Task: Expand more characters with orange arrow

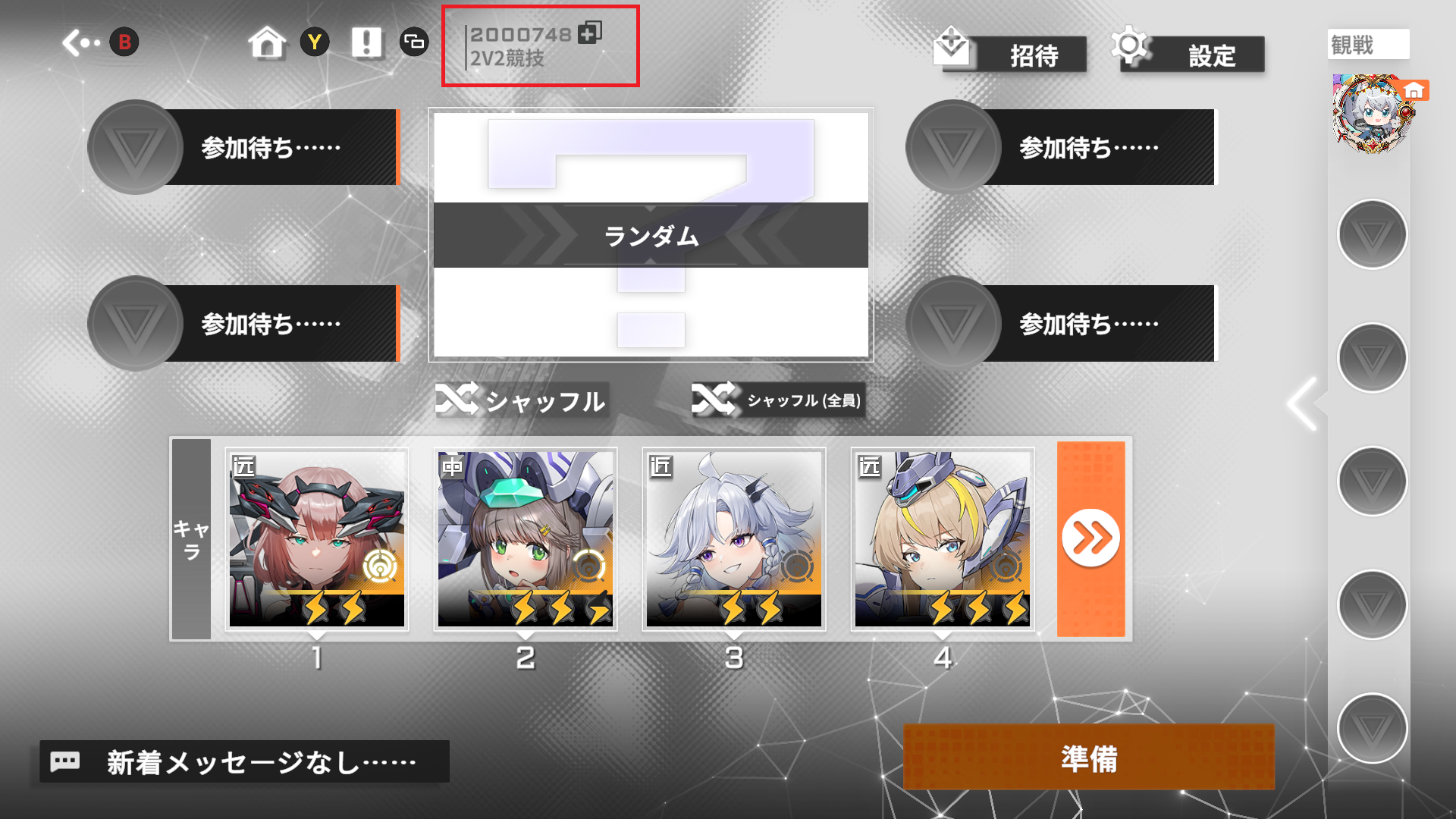Action: (1090, 539)
